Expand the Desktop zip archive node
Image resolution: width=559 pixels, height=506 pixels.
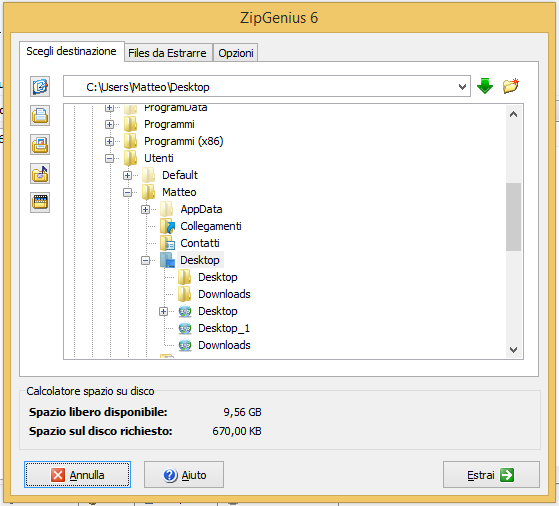tap(163, 312)
